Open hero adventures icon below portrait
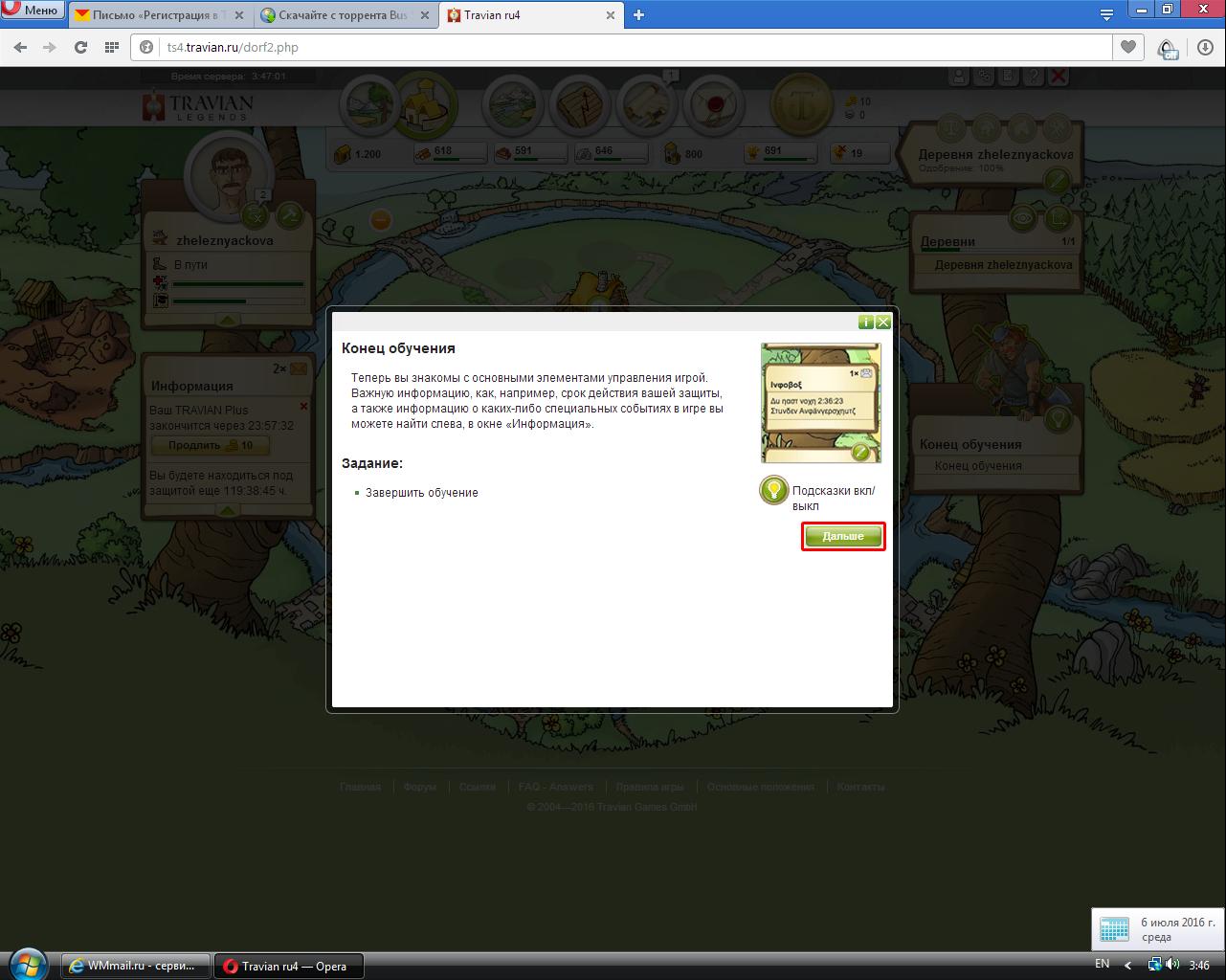The height and width of the screenshot is (980, 1226). pyautogui.click(x=256, y=216)
